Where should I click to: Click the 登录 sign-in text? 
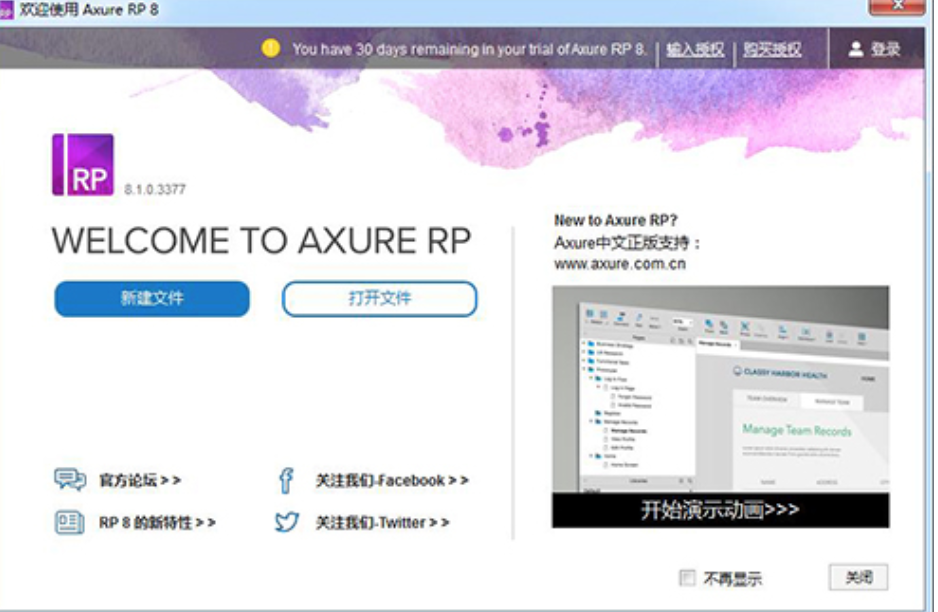click(x=885, y=49)
